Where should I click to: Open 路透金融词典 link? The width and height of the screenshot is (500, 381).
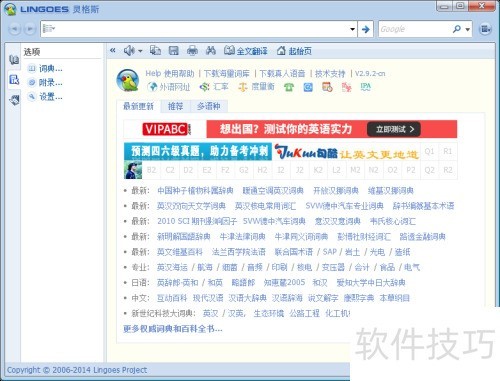tap(422, 236)
